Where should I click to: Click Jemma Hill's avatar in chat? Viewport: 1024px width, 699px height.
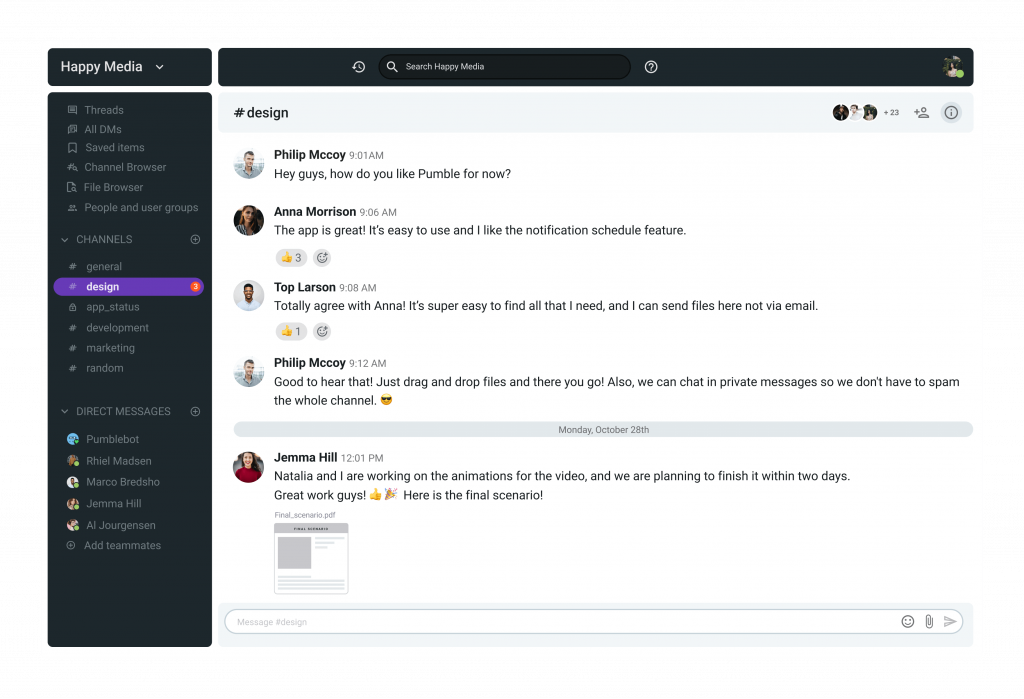pos(249,466)
